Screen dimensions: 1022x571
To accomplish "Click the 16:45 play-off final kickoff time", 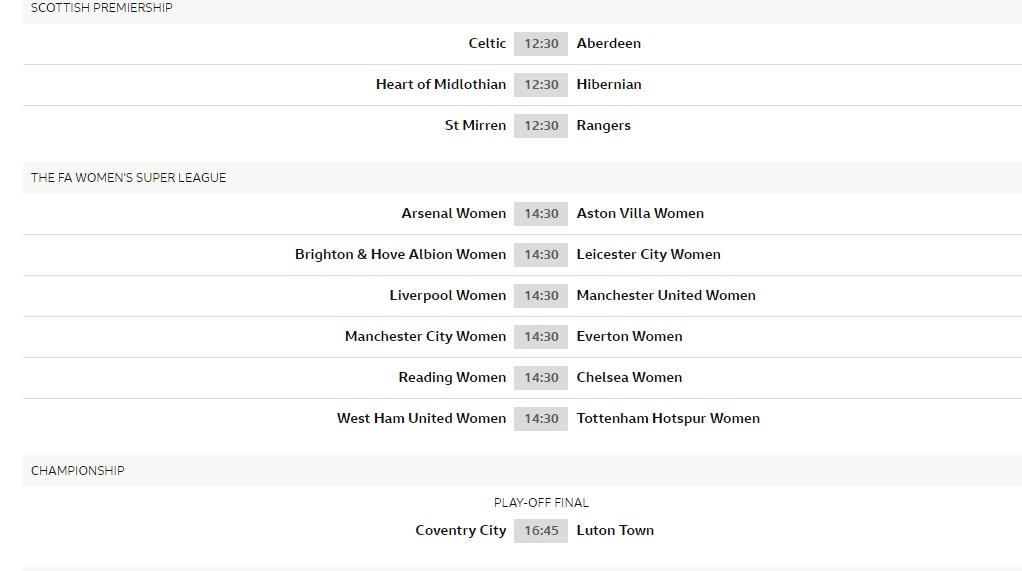I will tap(541, 530).
